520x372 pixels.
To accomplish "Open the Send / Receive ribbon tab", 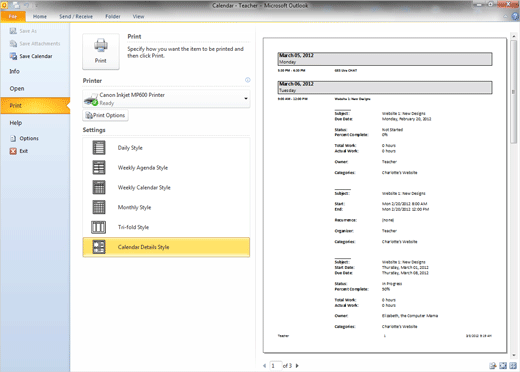I will [76, 16].
